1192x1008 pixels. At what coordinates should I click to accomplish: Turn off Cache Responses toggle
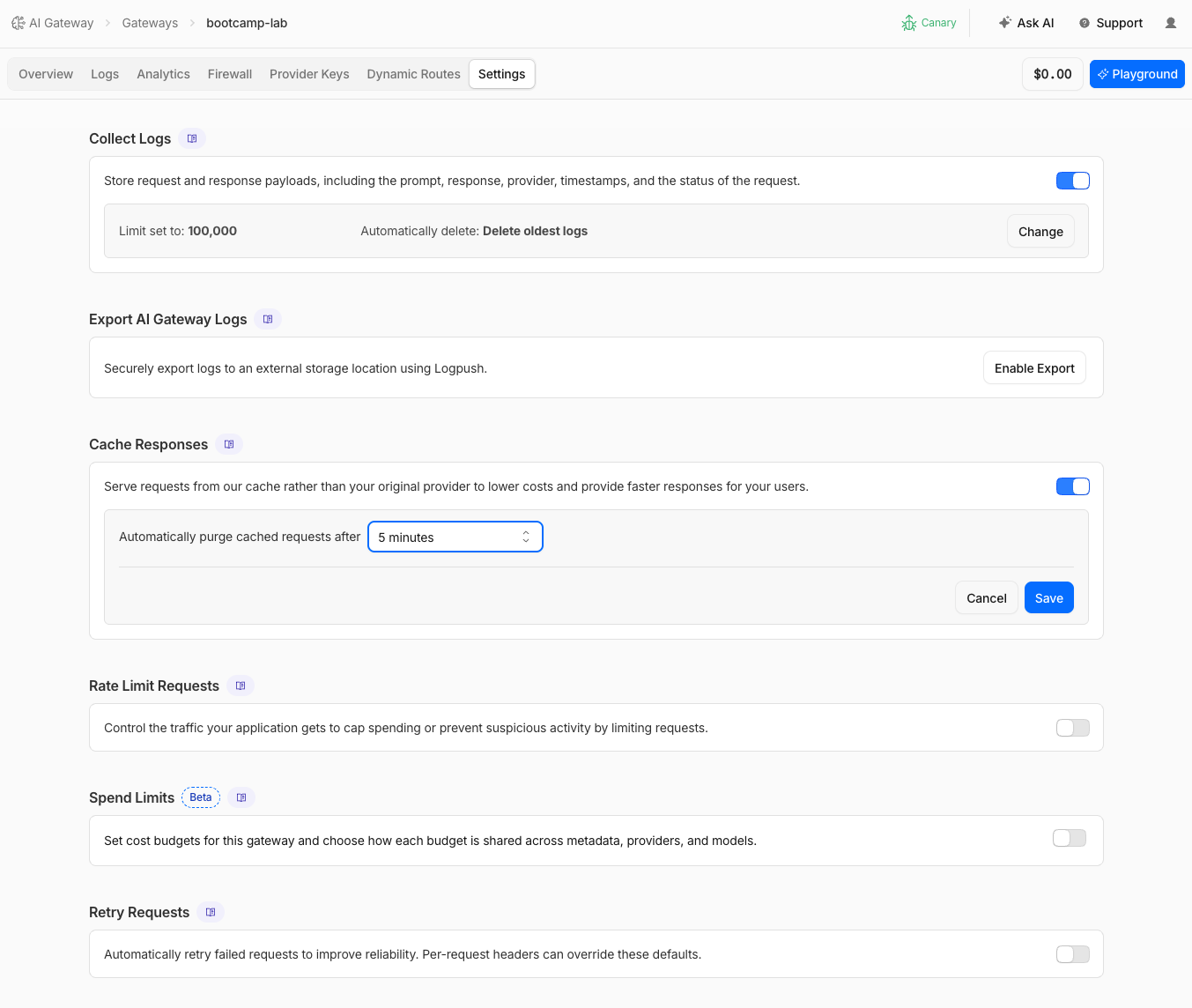coord(1073,486)
